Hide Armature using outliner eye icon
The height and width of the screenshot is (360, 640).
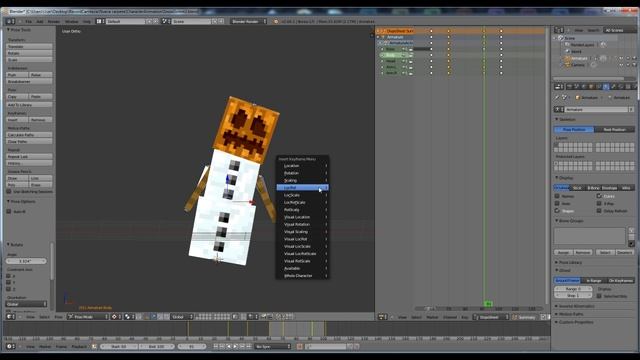coord(621,58)
